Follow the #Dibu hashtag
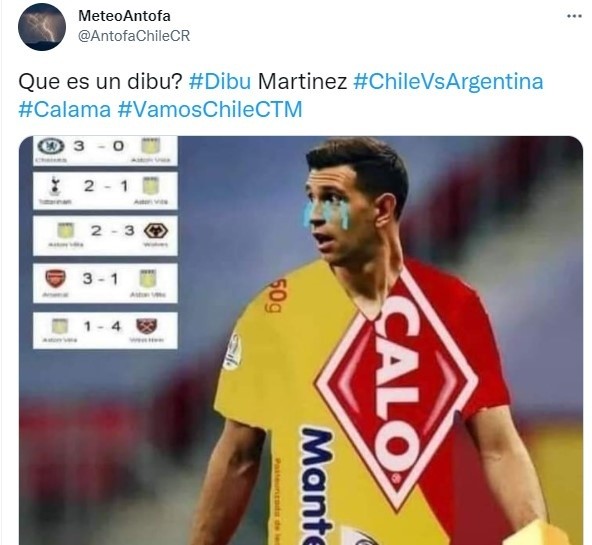The height and width of the screenshot is (545, 592). (220, 81)
